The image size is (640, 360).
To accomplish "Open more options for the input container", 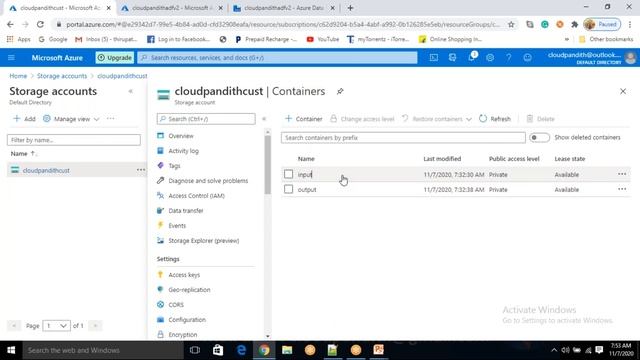I will click(x=622, y=174).
